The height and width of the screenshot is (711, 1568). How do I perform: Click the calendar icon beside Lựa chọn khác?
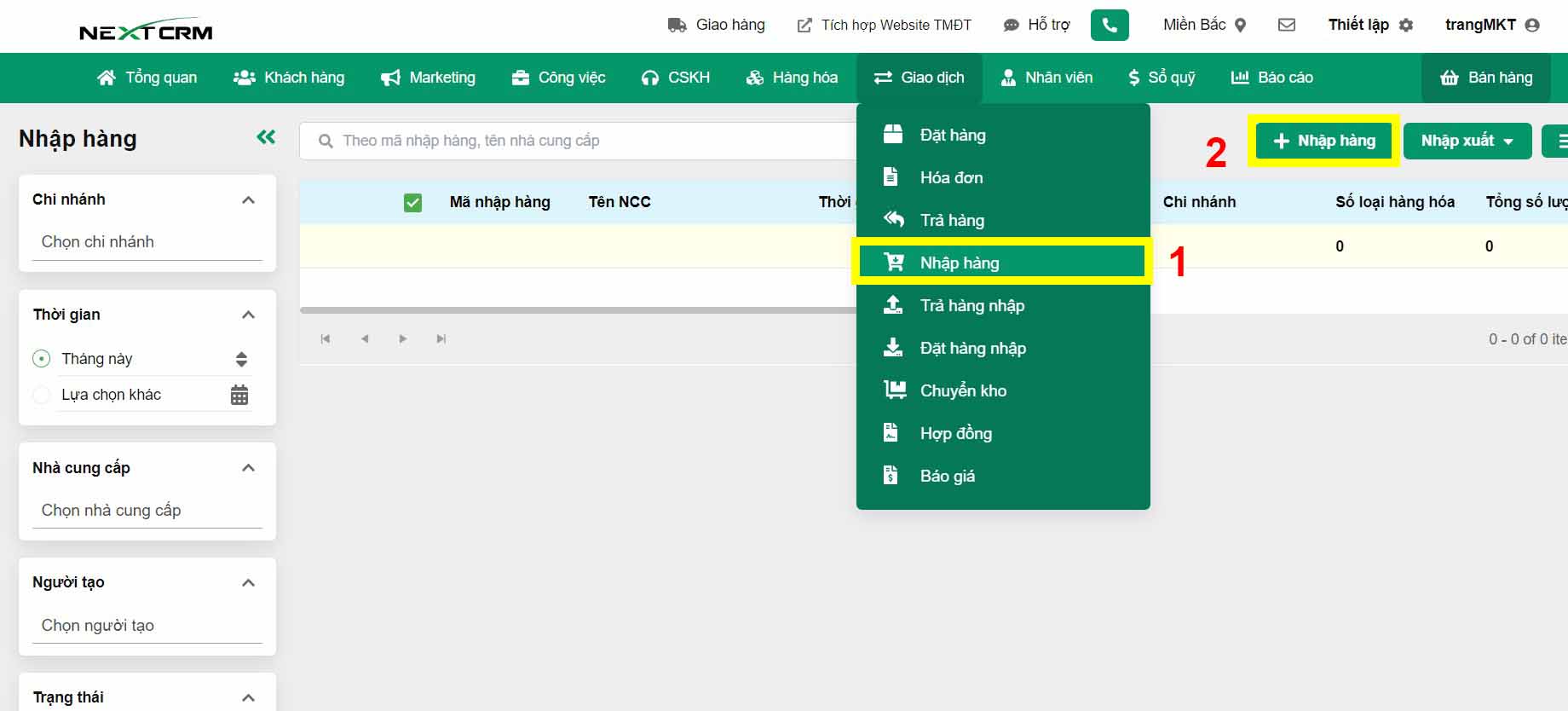click(239, 395)
